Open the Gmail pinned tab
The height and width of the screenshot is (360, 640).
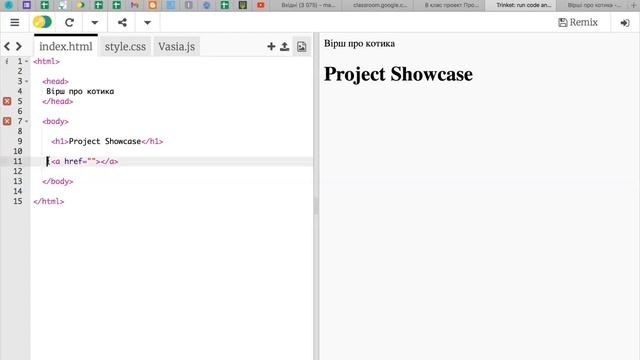point(134,5)
